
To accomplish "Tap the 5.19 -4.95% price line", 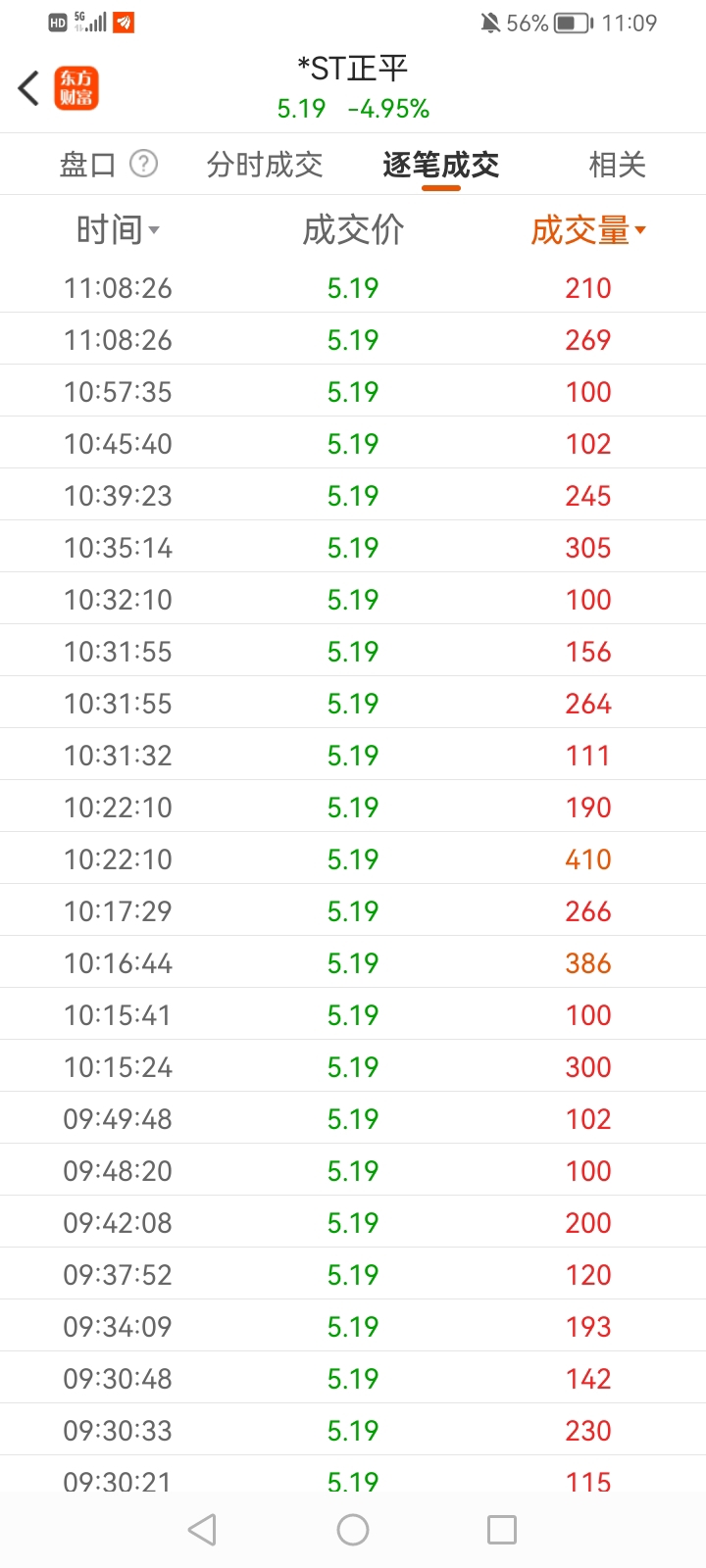I will (x=353, y=109).
